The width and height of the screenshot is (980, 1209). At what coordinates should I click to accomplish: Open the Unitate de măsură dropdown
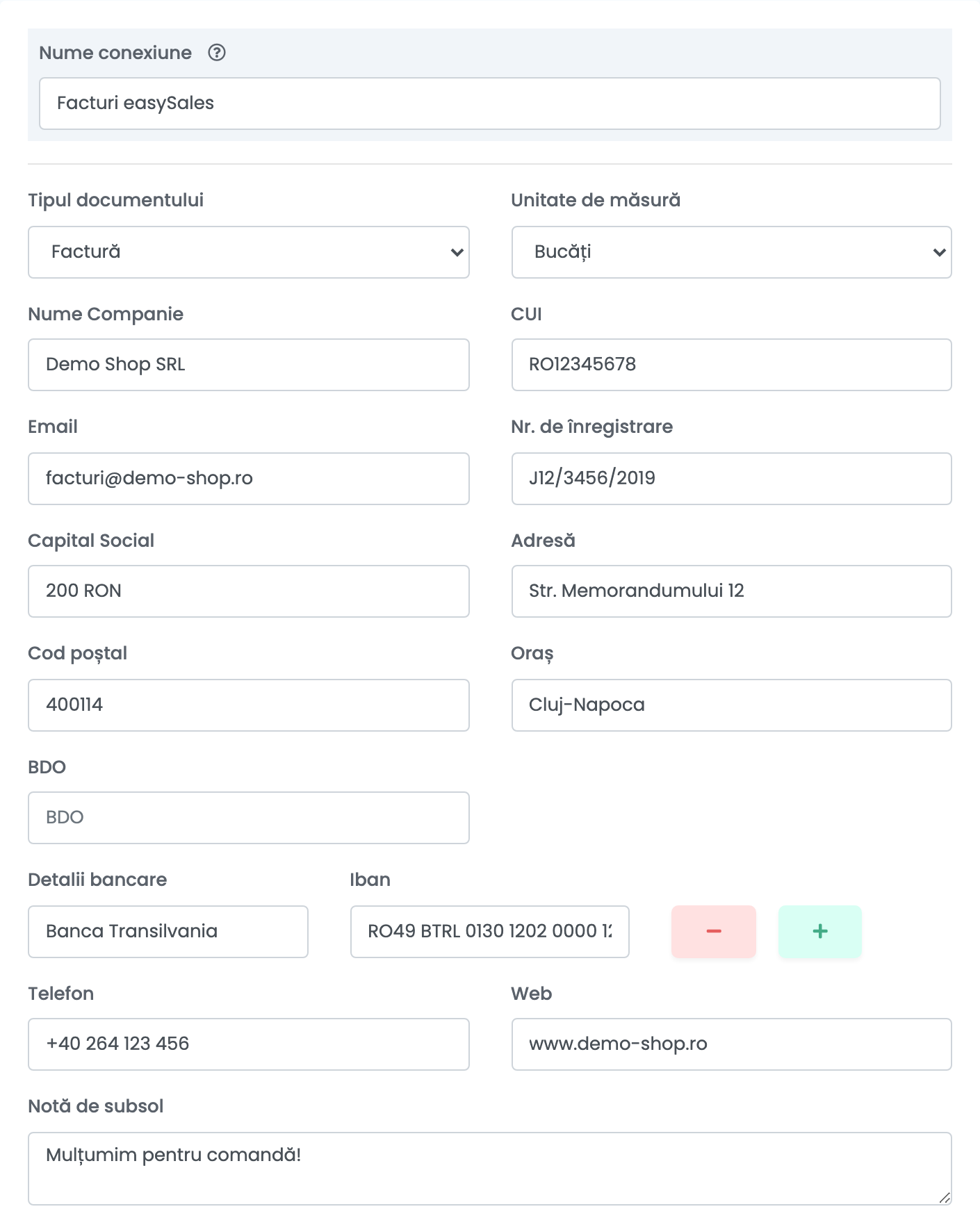731,252
